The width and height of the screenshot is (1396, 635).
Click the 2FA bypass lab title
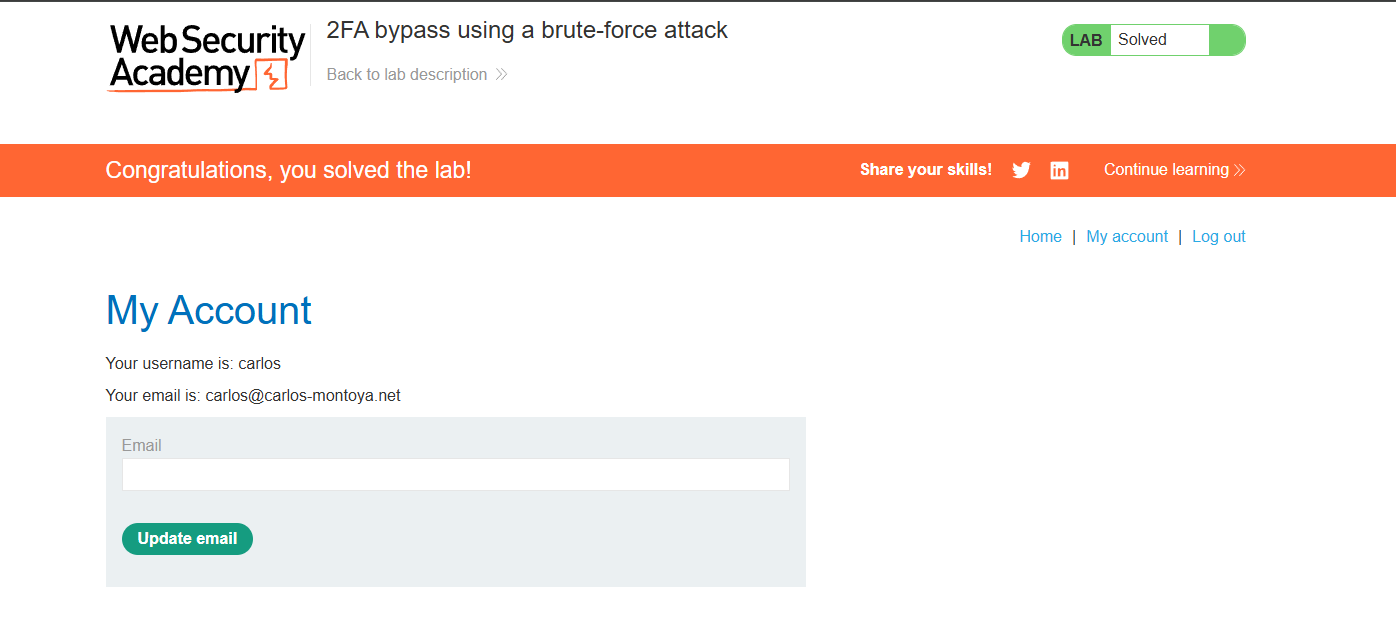(x=527, y=30)
